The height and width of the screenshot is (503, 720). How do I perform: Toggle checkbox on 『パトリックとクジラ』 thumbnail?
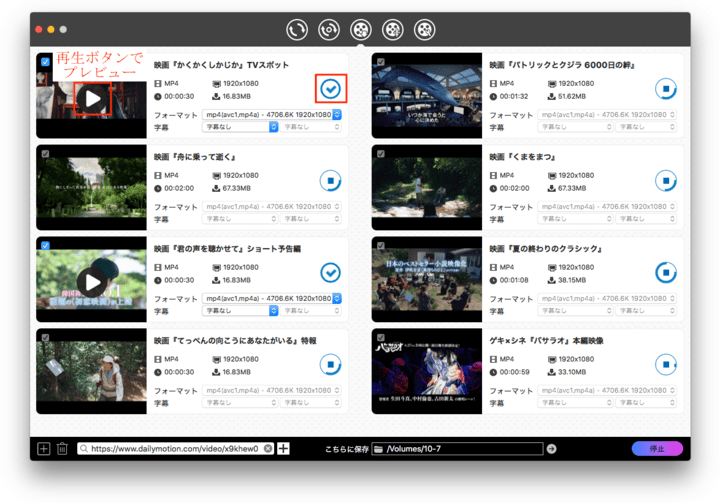click(x=381, y=62)
